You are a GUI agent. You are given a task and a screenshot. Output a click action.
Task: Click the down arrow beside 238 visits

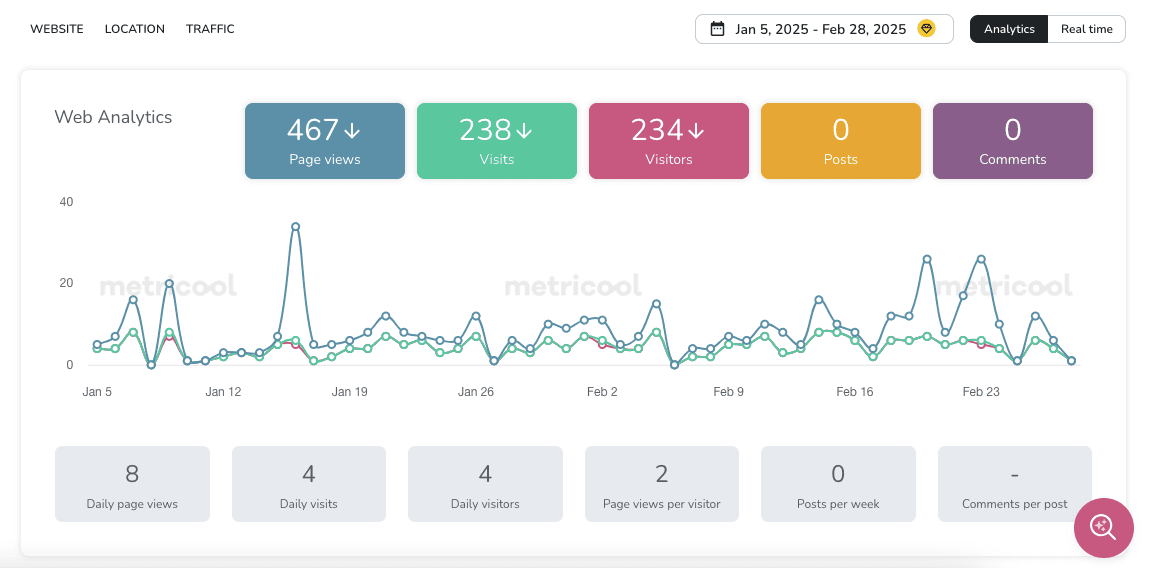click(x=524, y=130)
